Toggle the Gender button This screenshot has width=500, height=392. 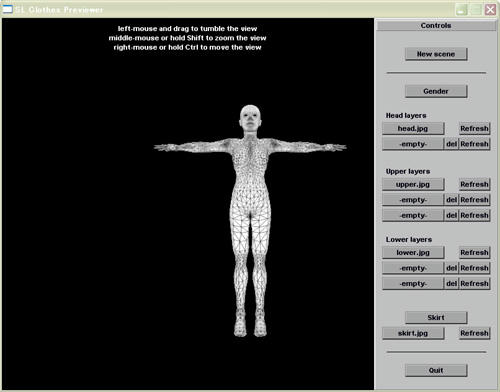(x=436, y=91)
